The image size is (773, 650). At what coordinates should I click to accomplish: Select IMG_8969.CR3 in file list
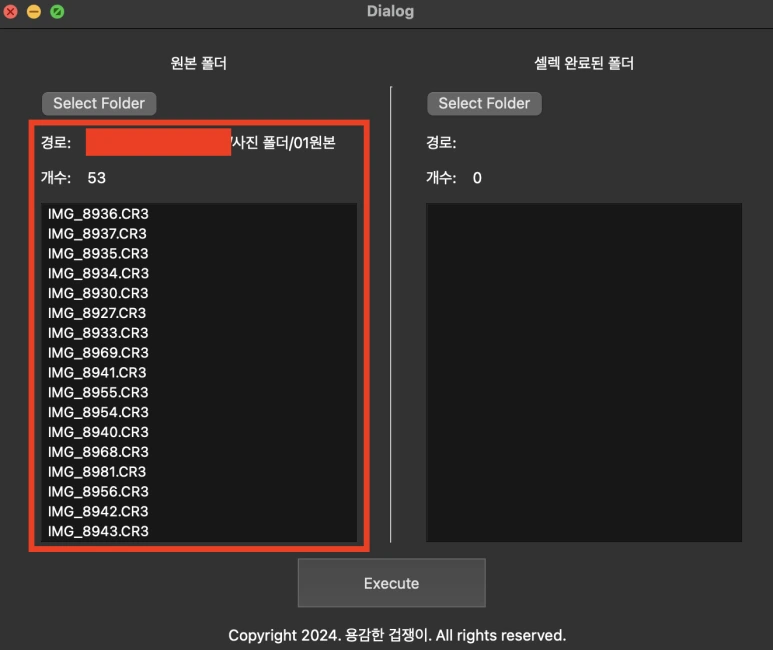tap(199, 353)
